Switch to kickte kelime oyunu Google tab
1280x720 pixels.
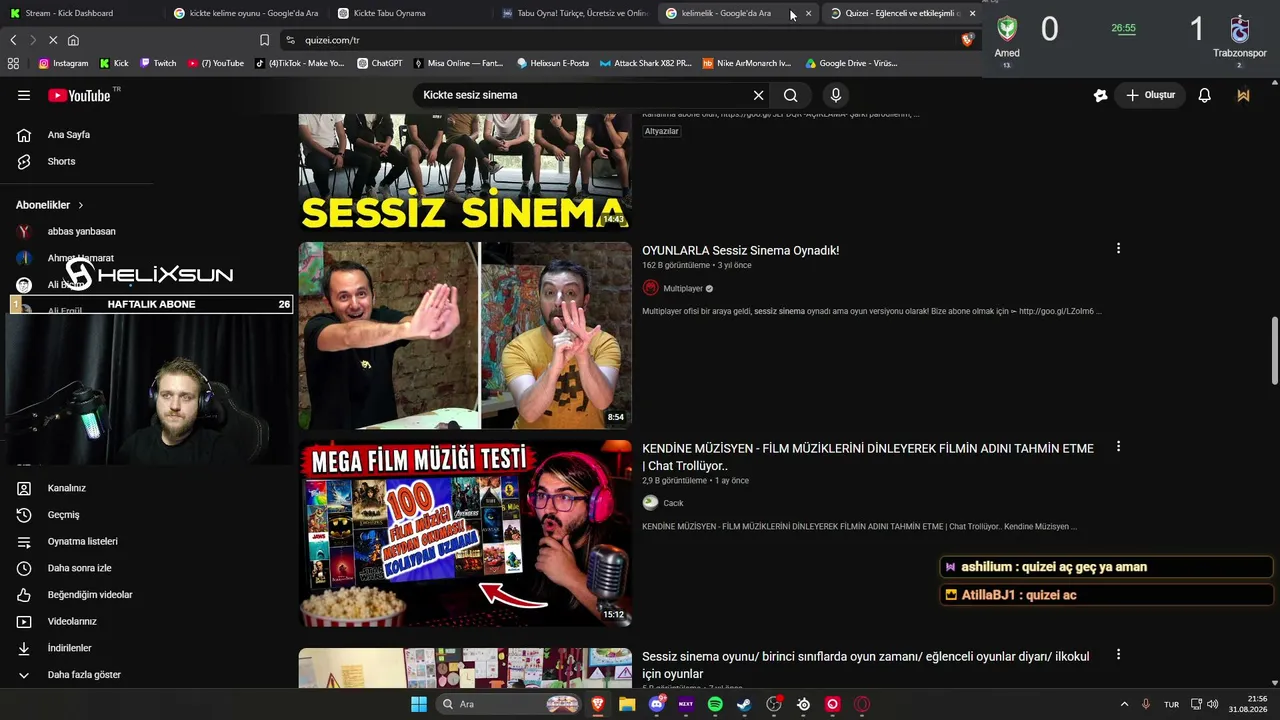click(245, 13)
